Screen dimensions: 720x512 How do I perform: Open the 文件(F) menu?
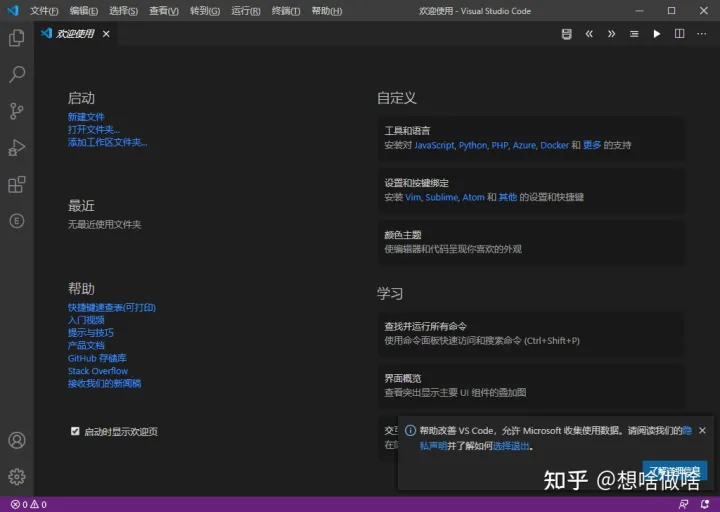click(x=44, y=11)
